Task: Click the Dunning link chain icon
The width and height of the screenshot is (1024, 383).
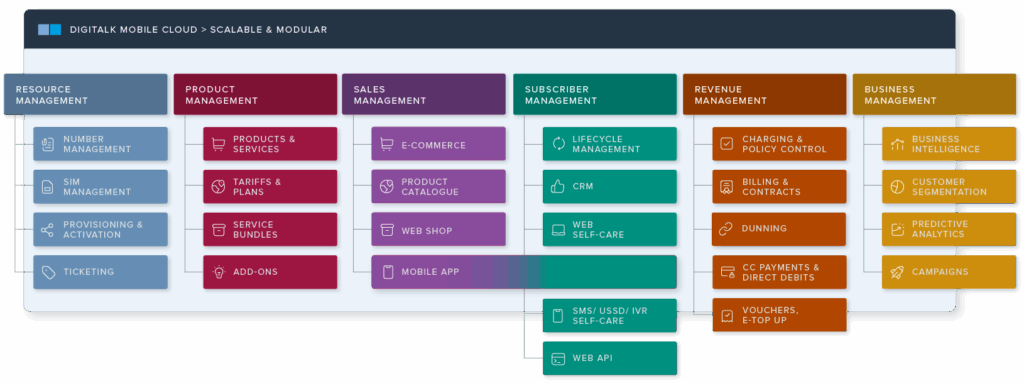Action: (x=726, y=229)
